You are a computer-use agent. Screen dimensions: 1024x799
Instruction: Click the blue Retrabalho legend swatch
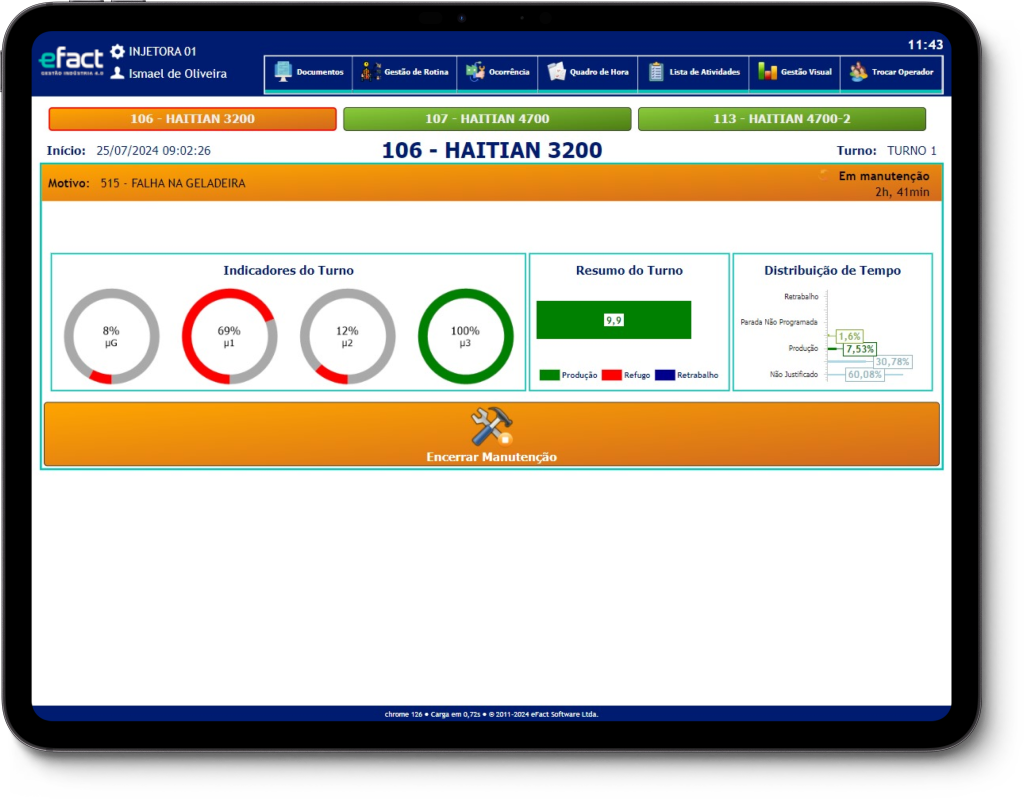665,375
